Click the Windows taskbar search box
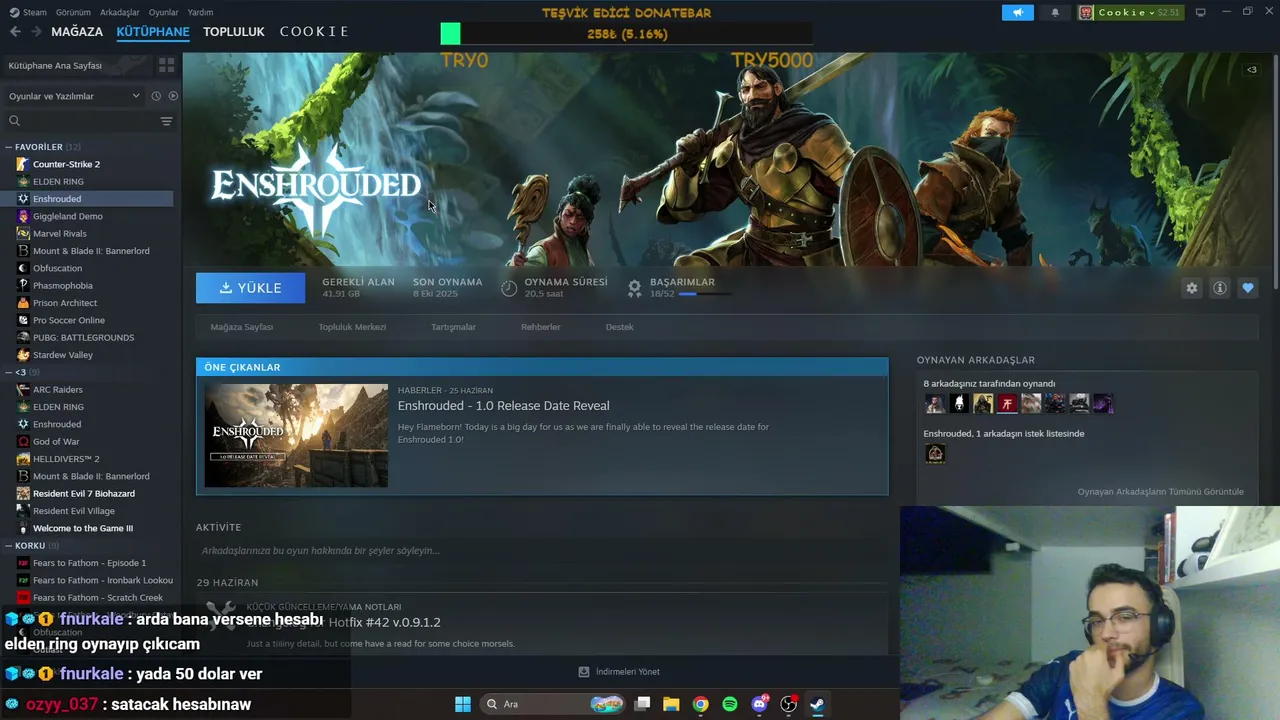Screen dimensions: 1280x720 (x=554, y=704)
